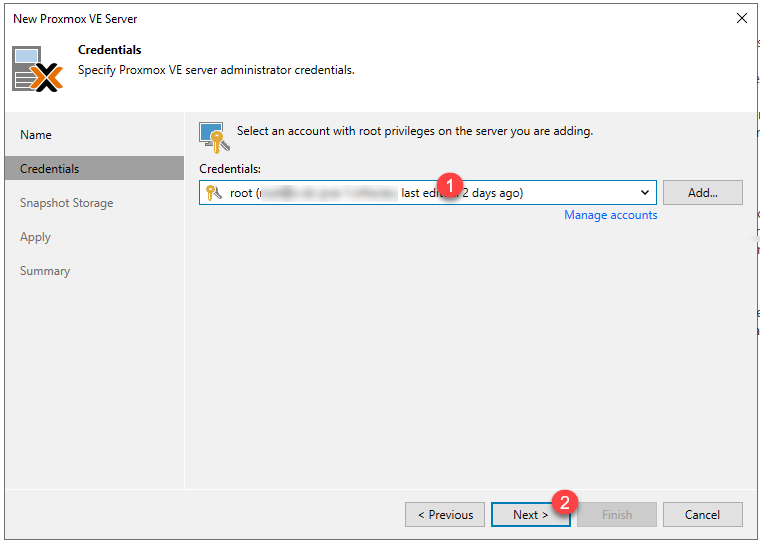
Task: Open the Manage accounts link
Action: 611,215
